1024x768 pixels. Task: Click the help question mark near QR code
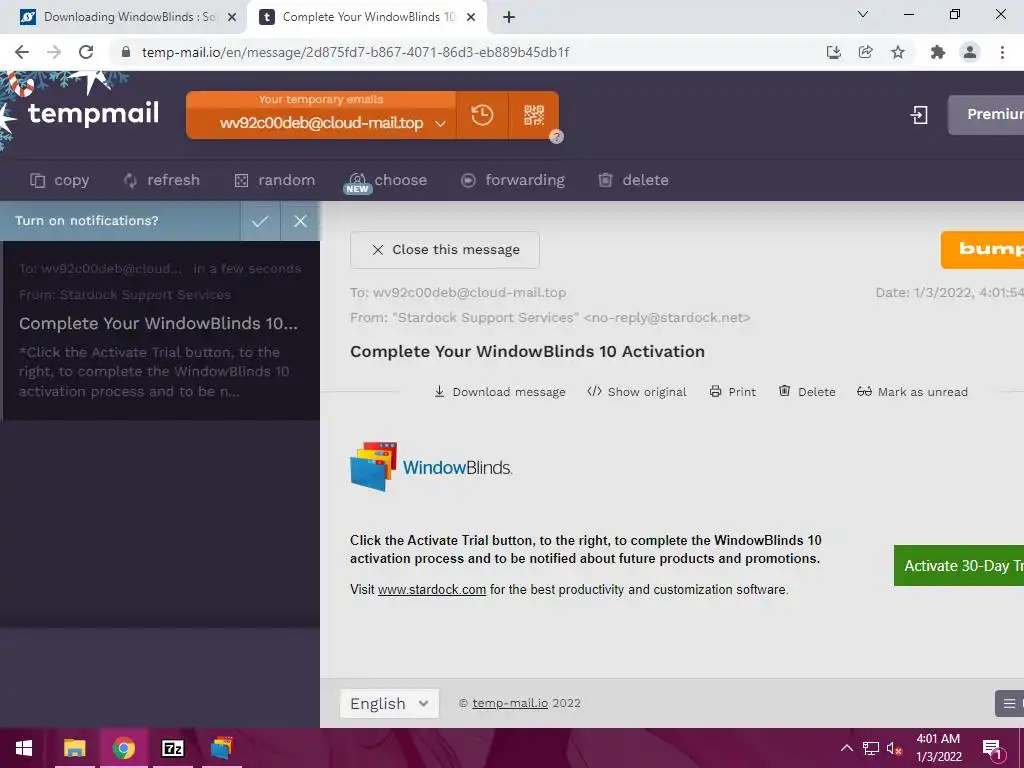[x=556, y=136]
